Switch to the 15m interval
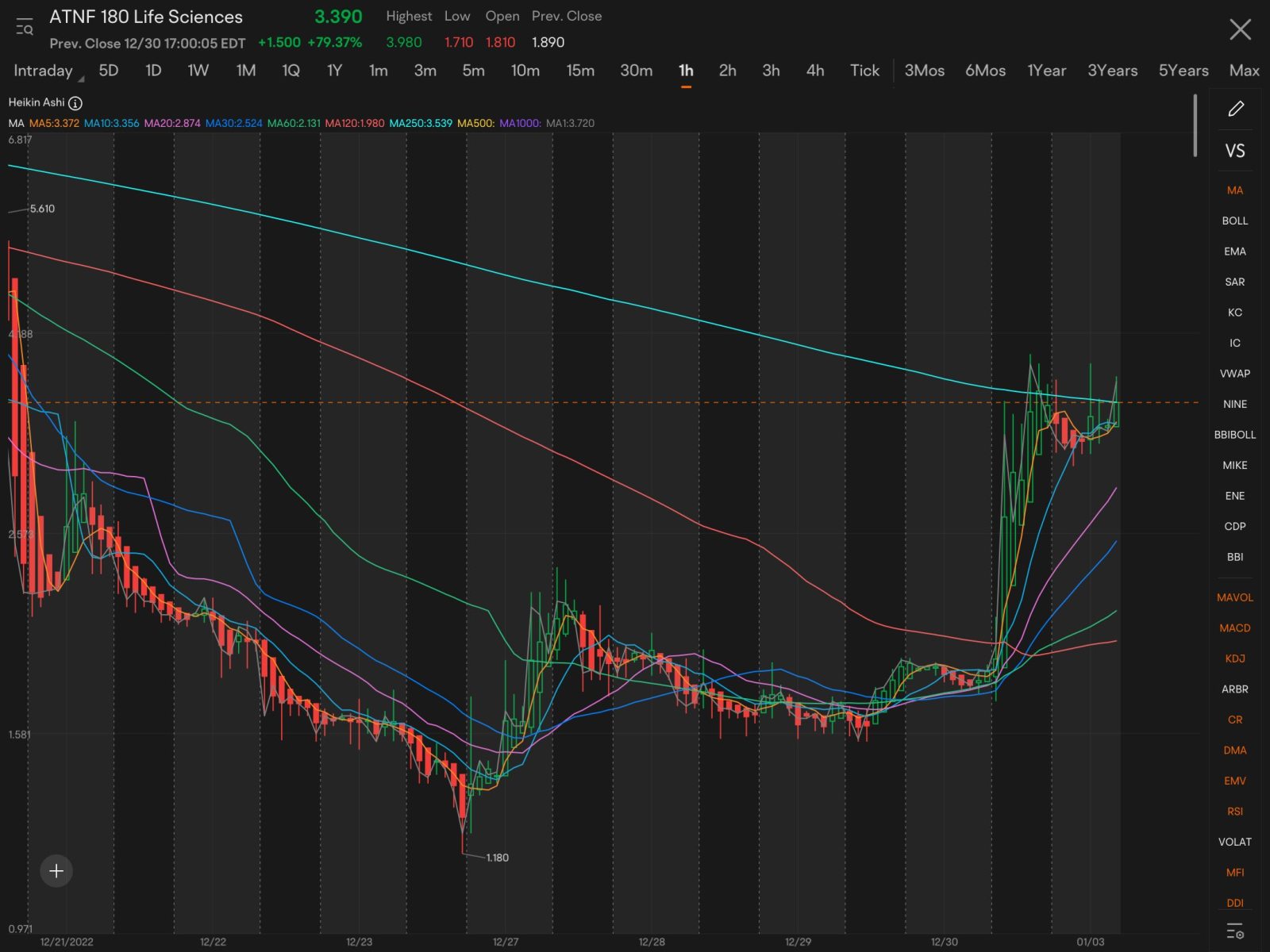Viewport: 1270px width, 952px height. (x=580, y=71)
